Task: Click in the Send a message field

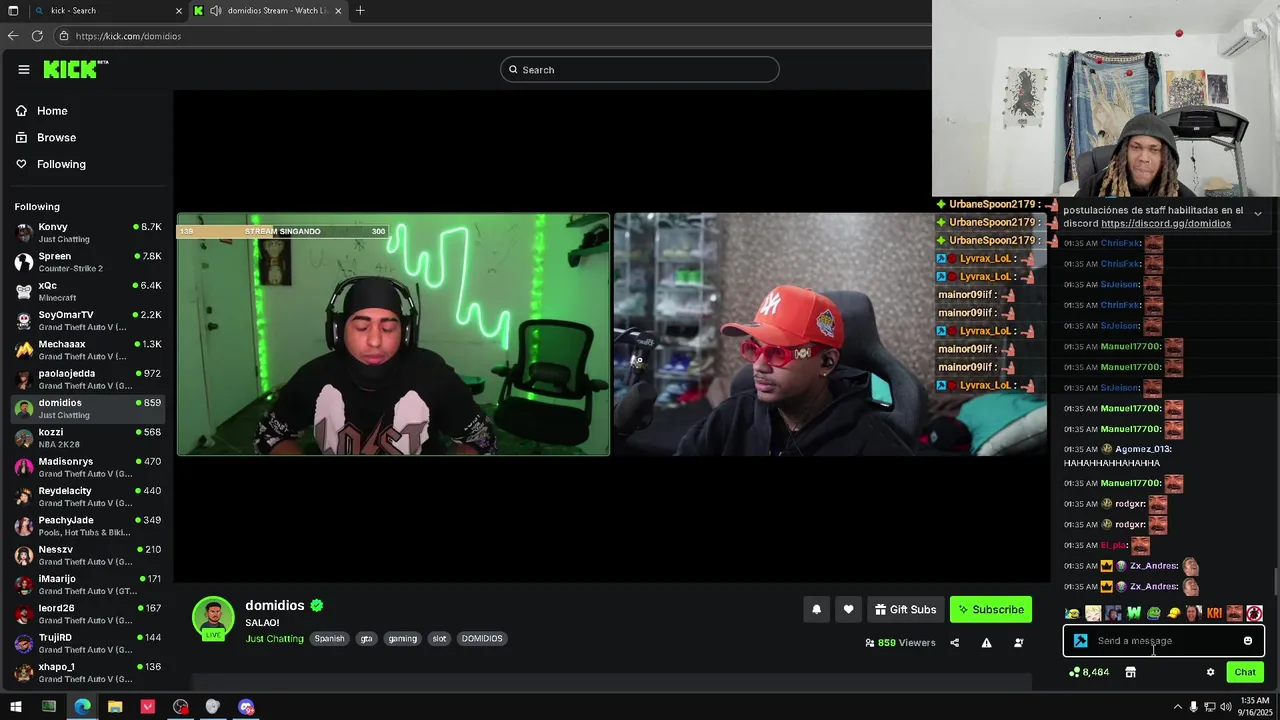Action: [1165, 641]
